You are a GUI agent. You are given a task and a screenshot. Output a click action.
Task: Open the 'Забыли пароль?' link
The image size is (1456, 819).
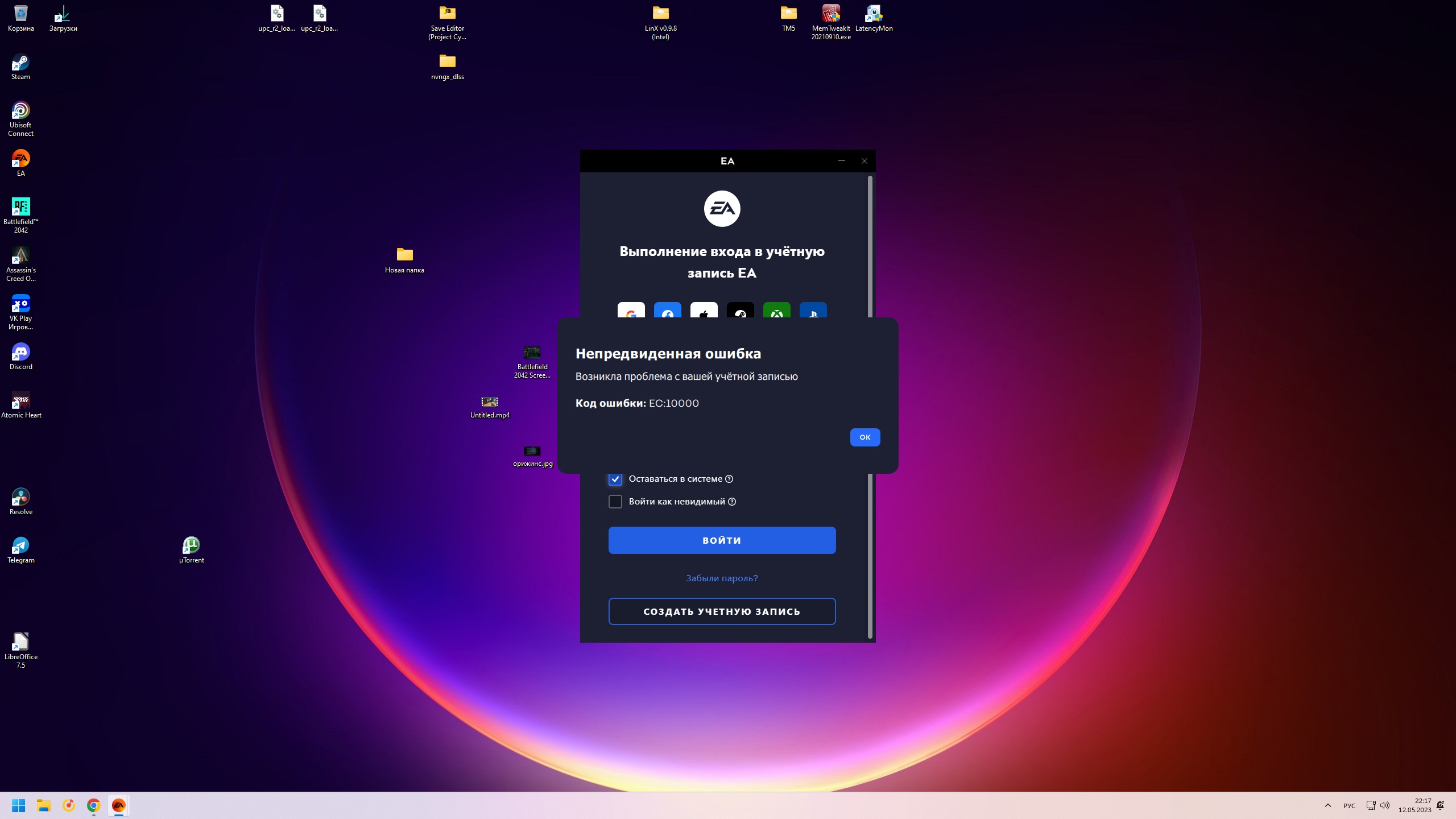pos(722,578)
